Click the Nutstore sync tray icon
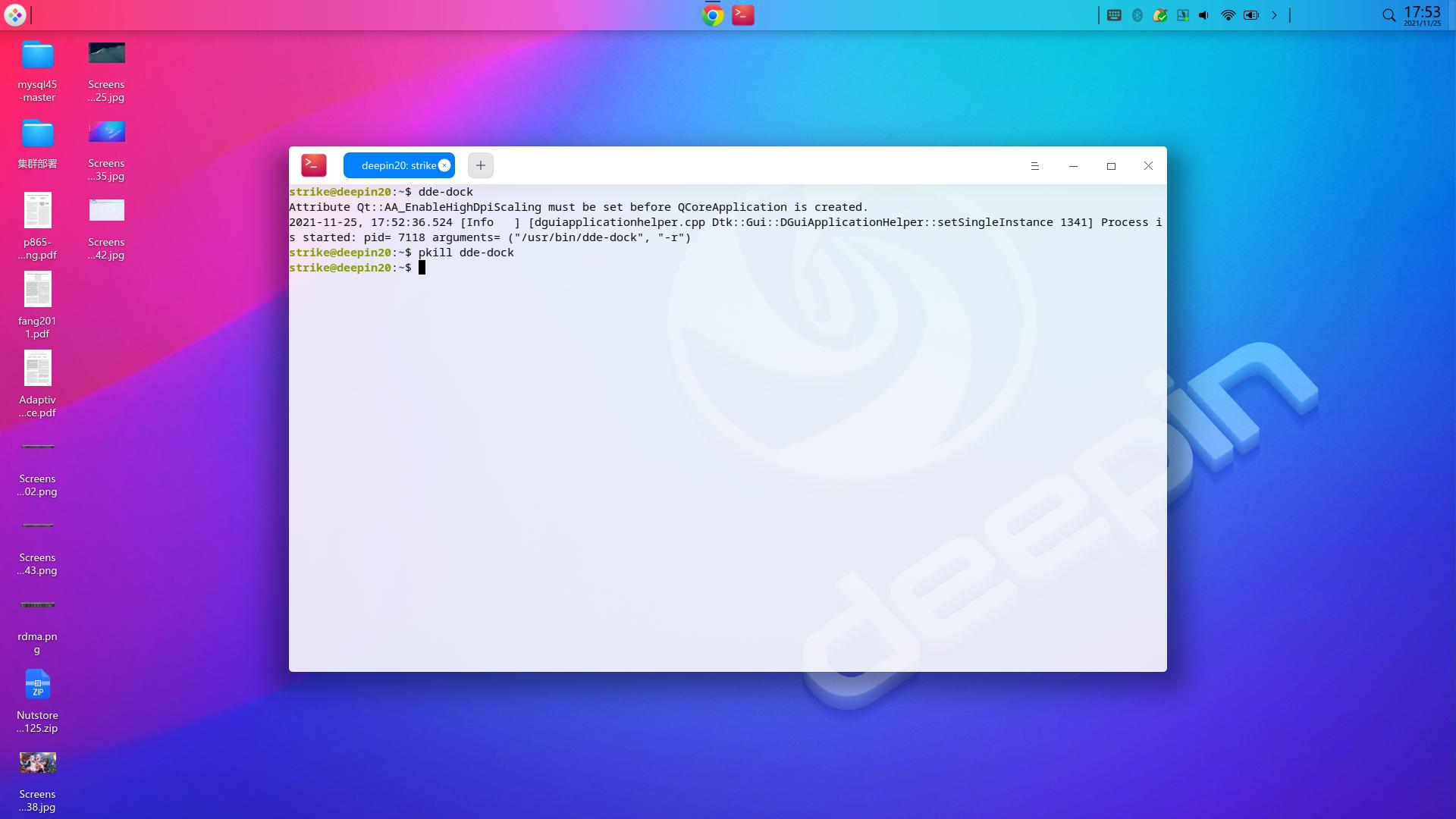Viewport: 1456px width, 819px height. coord(1160,15)
